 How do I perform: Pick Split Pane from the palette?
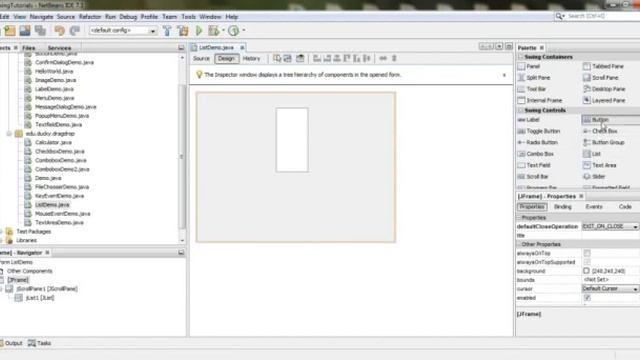click(534, 78)
